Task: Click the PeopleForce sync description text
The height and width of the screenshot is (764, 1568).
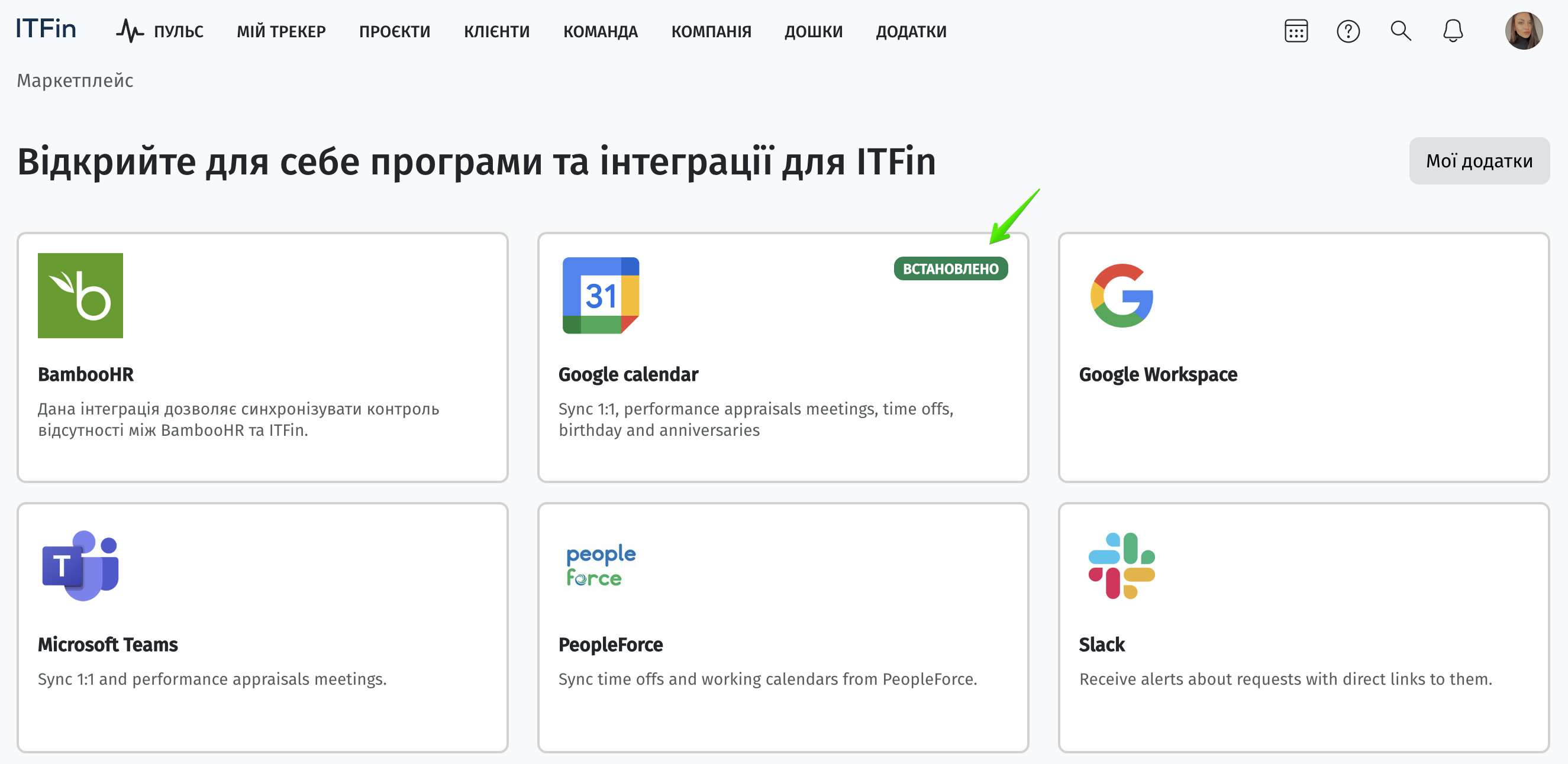Action: [767, 679]
